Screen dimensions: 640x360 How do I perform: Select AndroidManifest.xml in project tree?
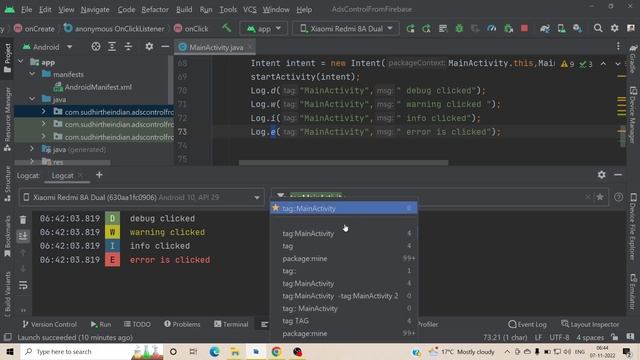pyautogui.click(x=98, y=87)
